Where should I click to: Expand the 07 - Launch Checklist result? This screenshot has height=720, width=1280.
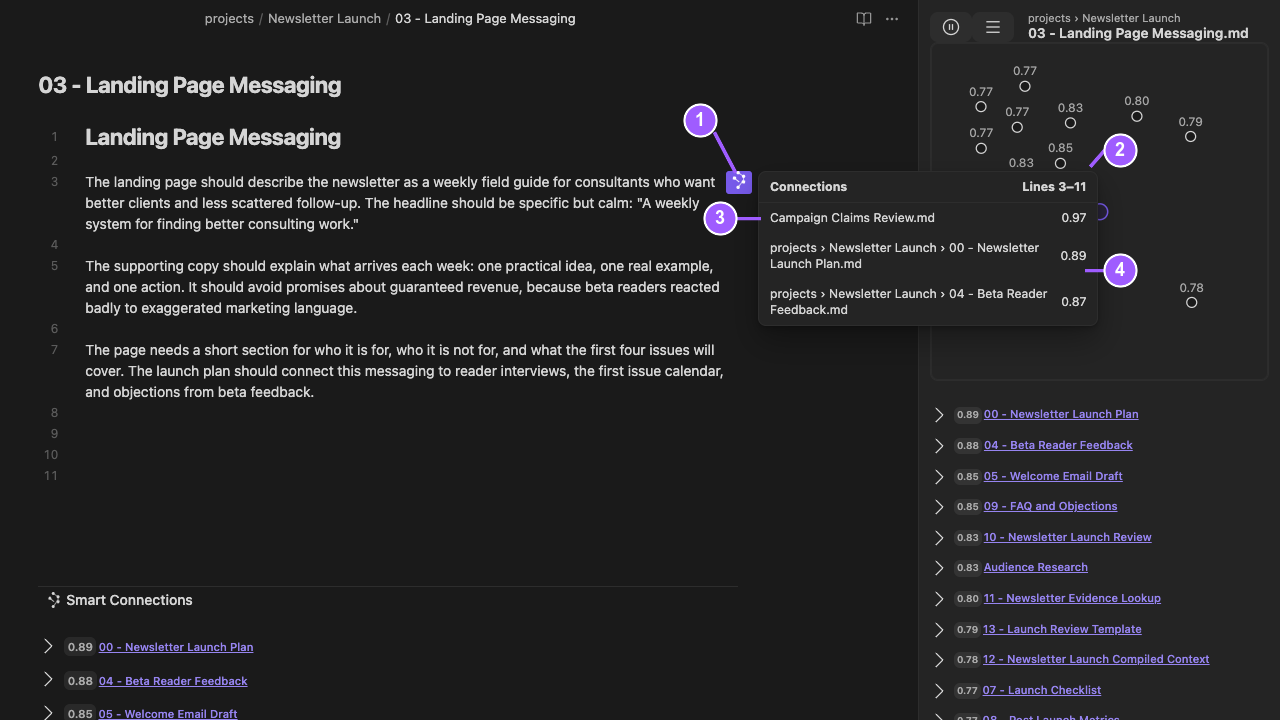point(939,690)
